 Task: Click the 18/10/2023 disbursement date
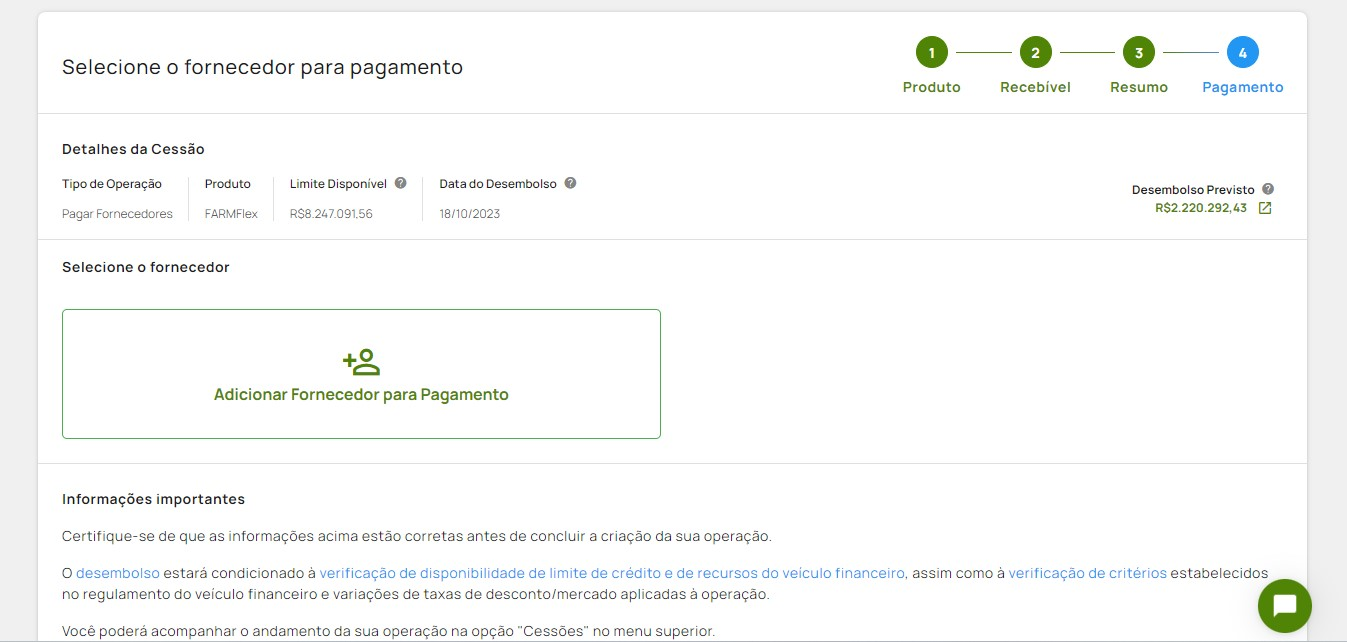point(469,214)
